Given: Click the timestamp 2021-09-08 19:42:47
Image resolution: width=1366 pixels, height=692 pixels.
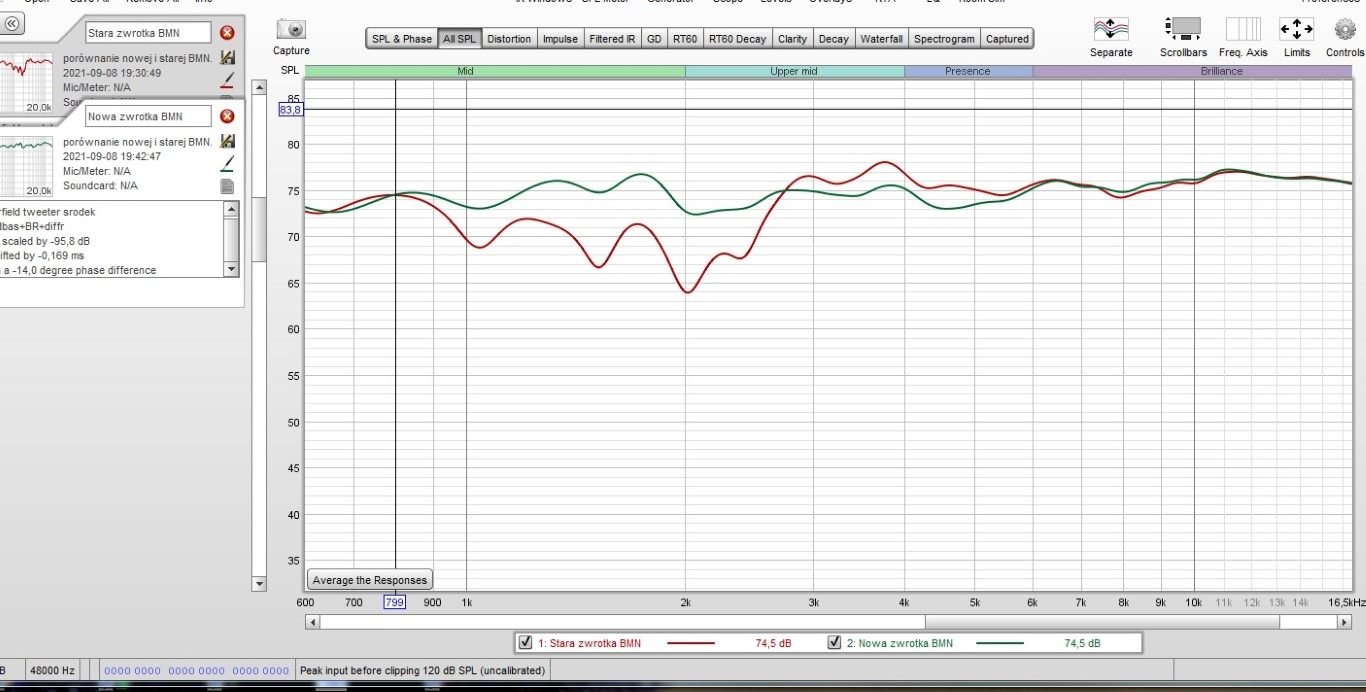Looking at the screenshot, I should (111, 156).
